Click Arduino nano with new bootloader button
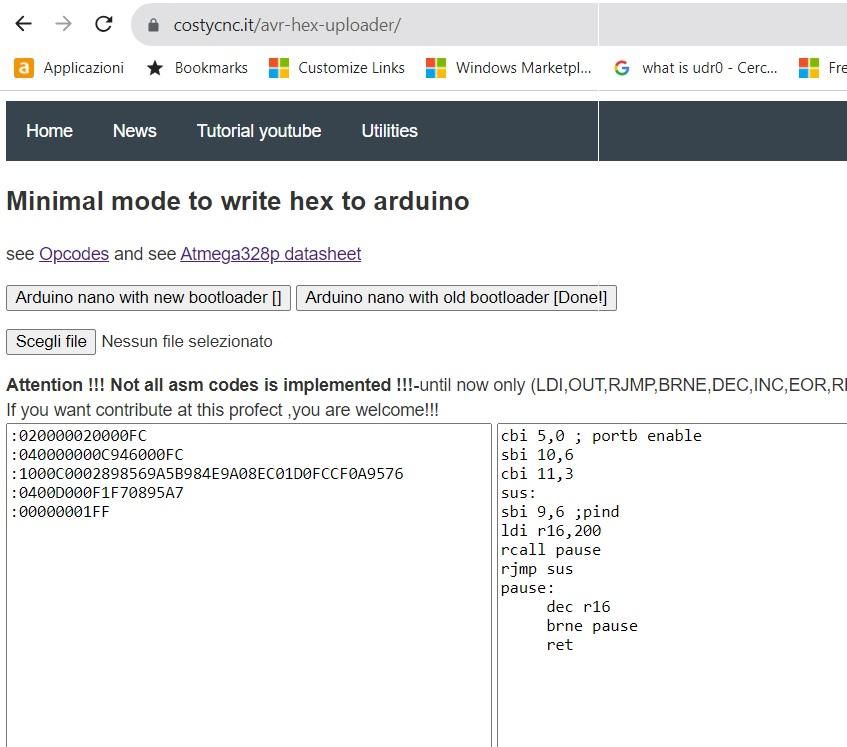 [149, 298]
